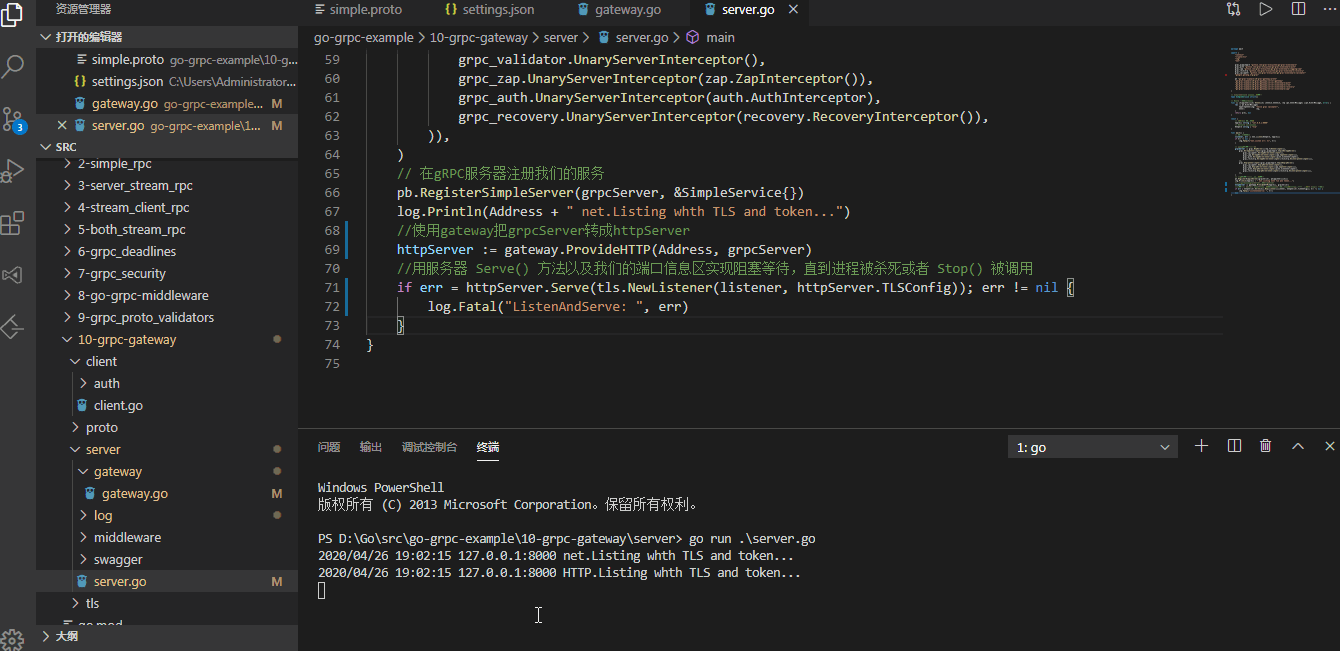Open the Search view

coord(13,66)
